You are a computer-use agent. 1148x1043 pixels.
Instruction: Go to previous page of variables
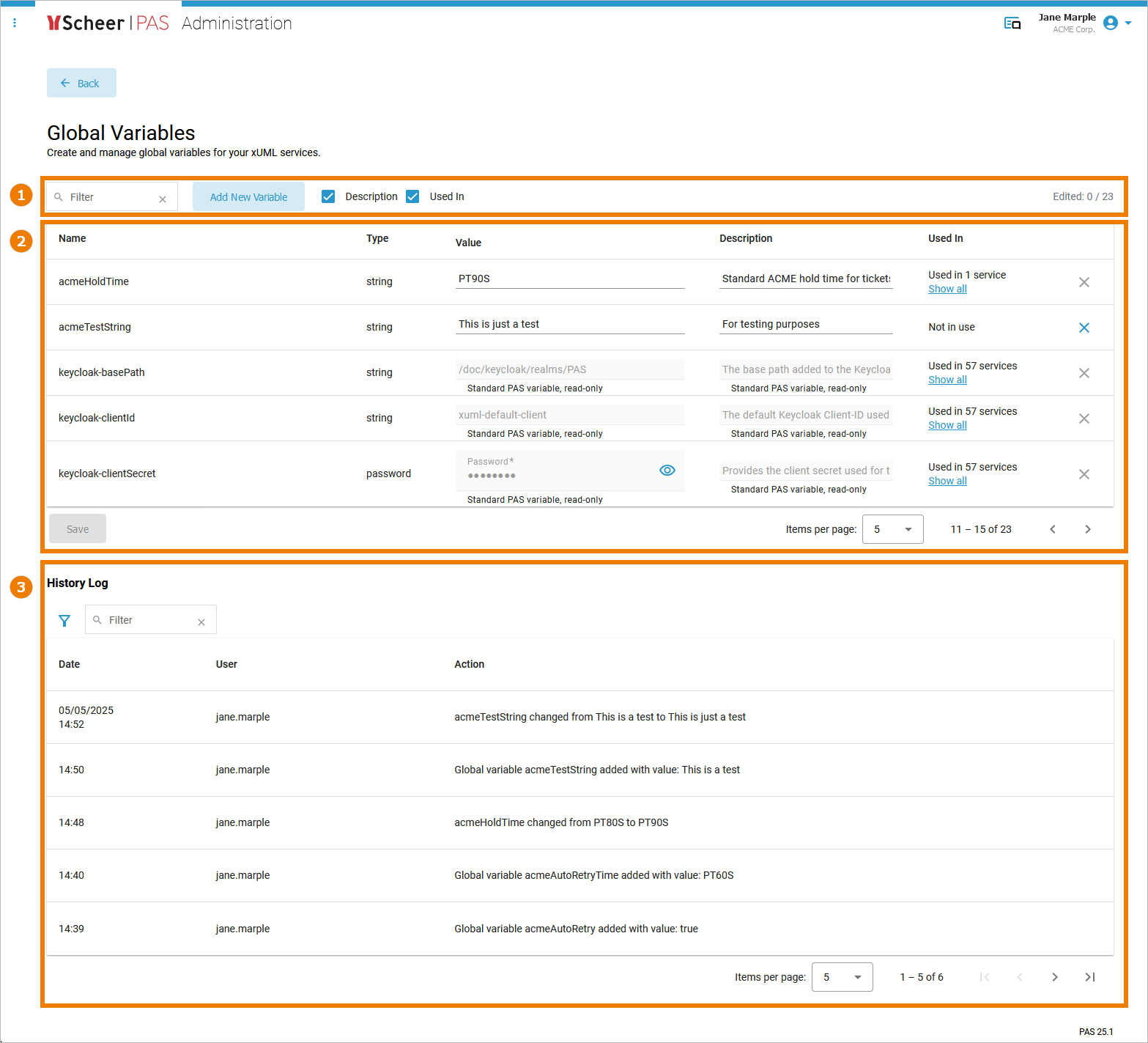[x=1052, y=529]
